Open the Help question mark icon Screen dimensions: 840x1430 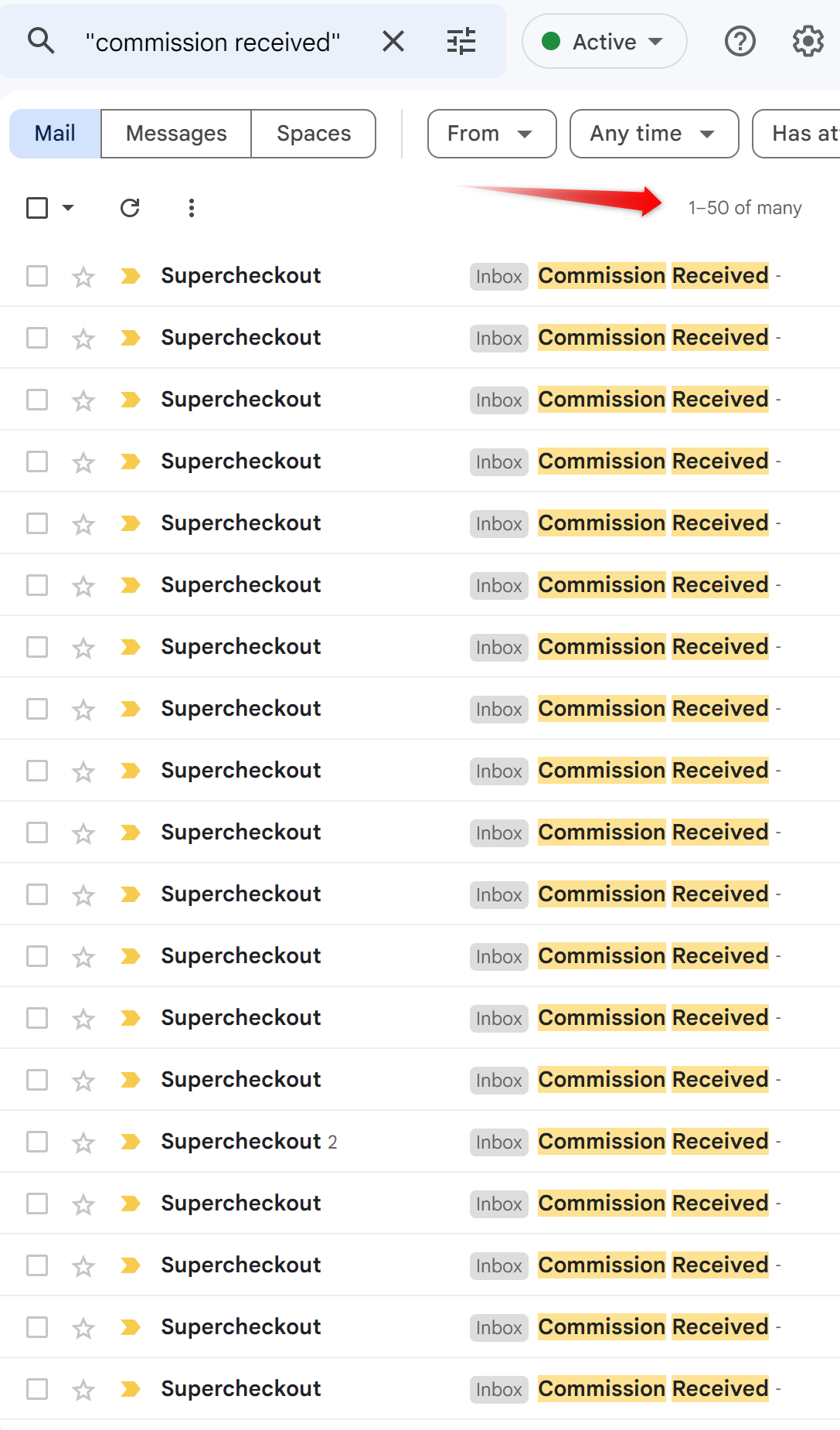pyautogui.click(x=740, y=41)
